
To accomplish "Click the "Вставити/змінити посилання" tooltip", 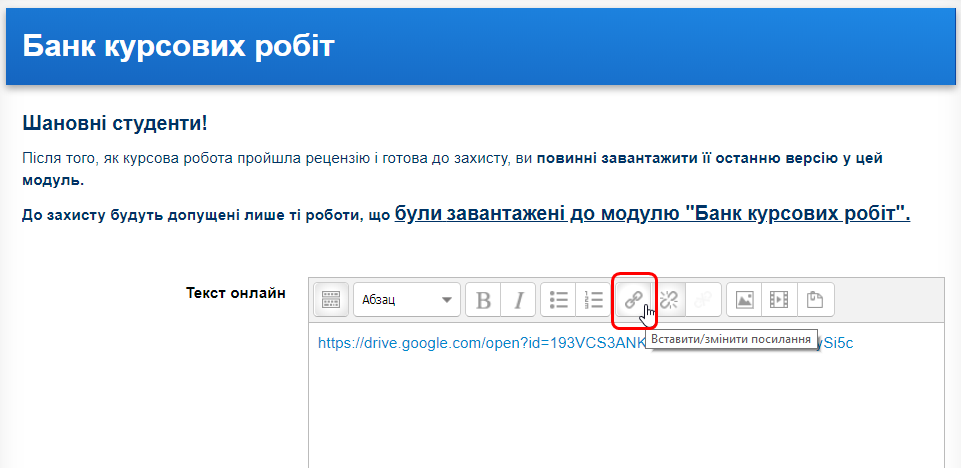I will point(732,339).
